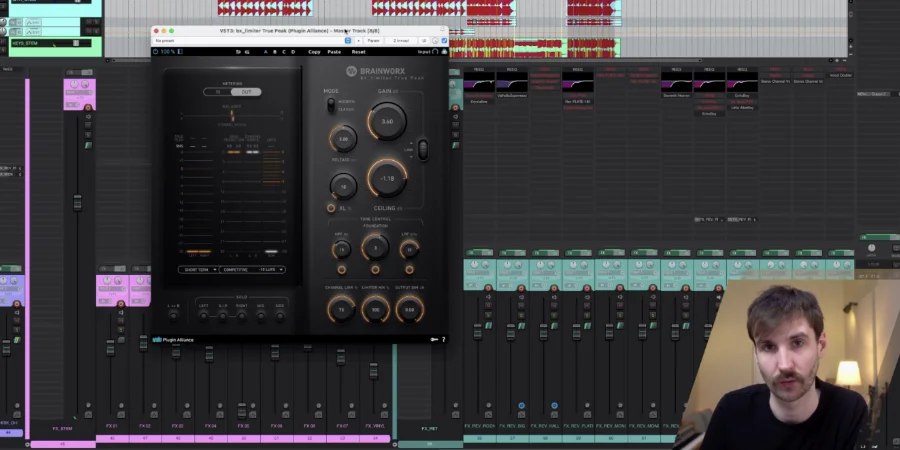Uncheck the plugin enabled checkbox in title strip
The width and height of the screenshot is (900, 450).
click(x=444, y=41)
